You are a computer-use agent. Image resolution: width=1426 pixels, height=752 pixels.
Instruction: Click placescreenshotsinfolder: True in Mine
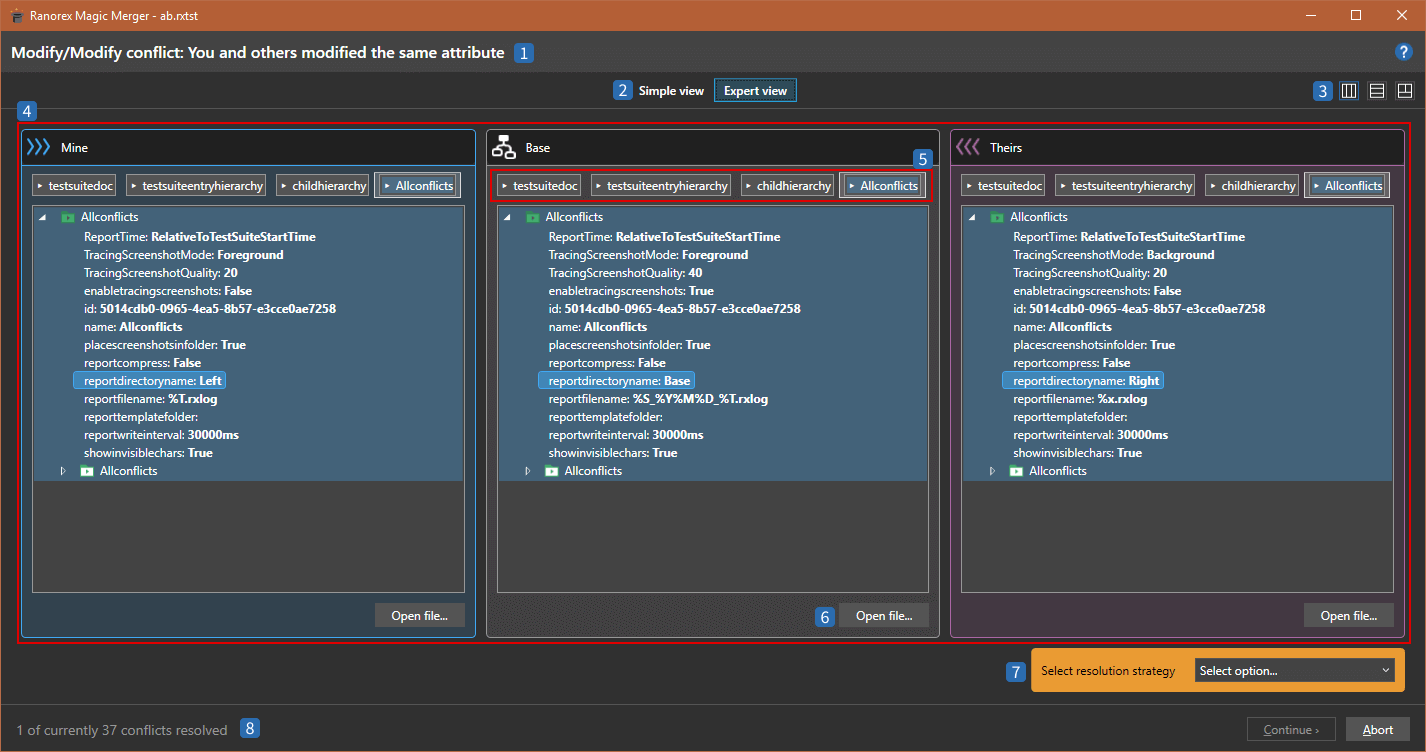coord(165,345)
